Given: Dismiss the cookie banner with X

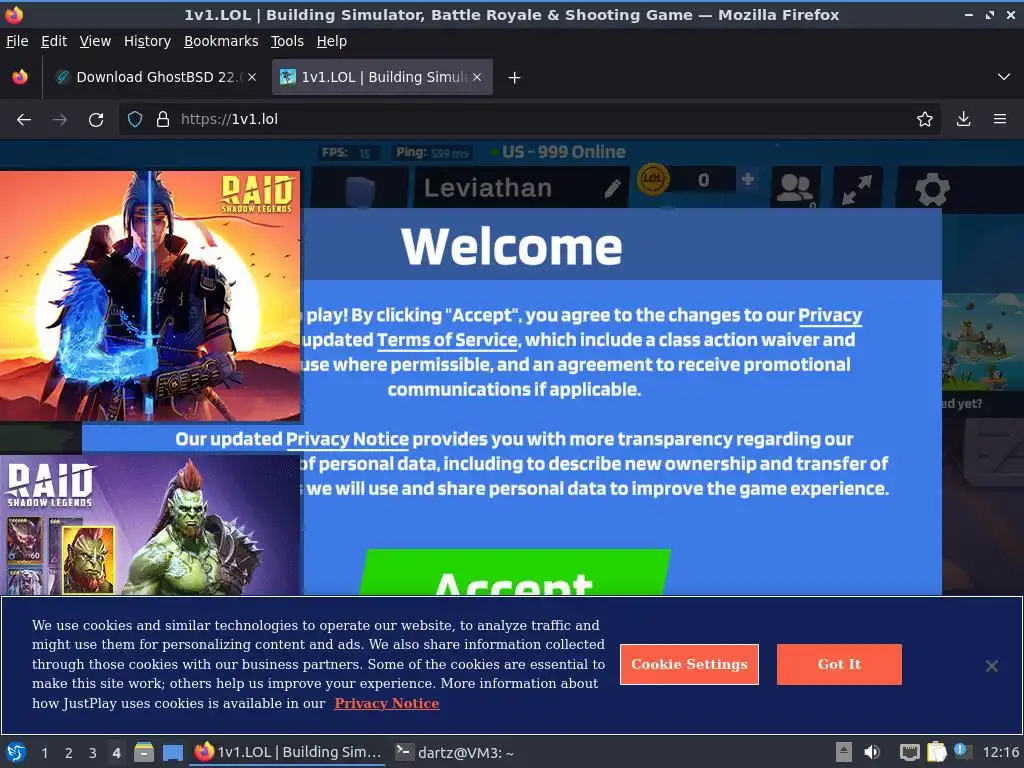Looking at the screenshot, I should (991, 665).
